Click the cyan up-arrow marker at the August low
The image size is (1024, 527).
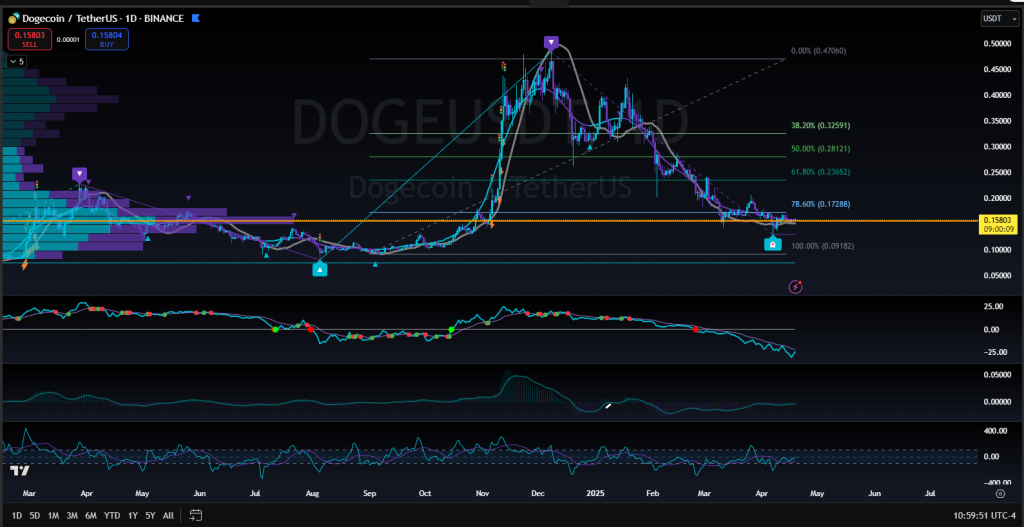tap(320, 268)
